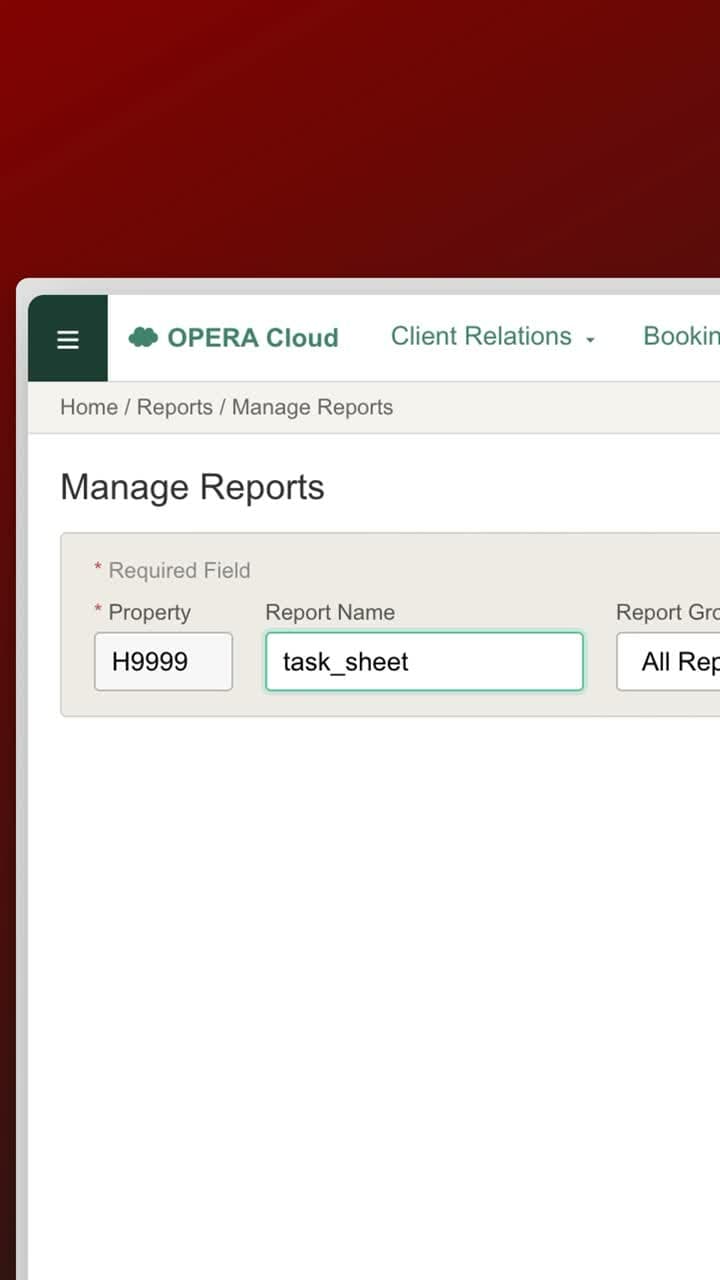
Task: Click Manage Reports breadcrumb
Action: 312,407
